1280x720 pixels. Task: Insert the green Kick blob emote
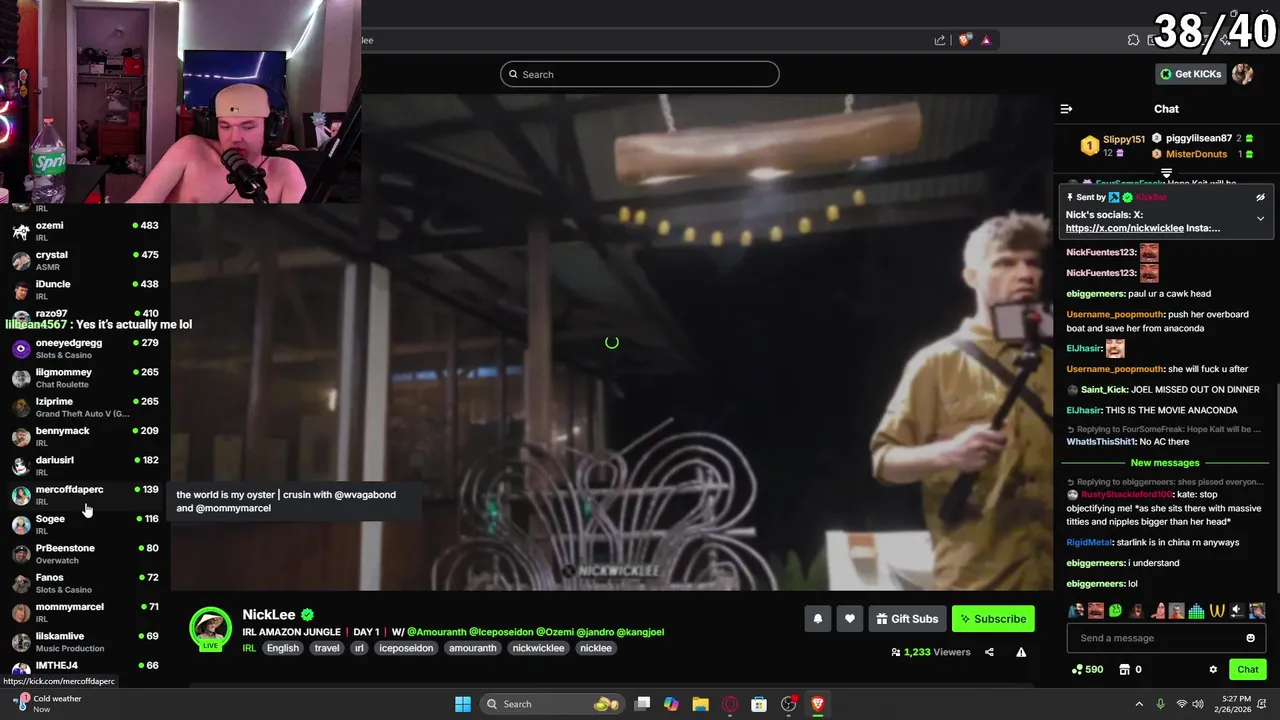1116,611
